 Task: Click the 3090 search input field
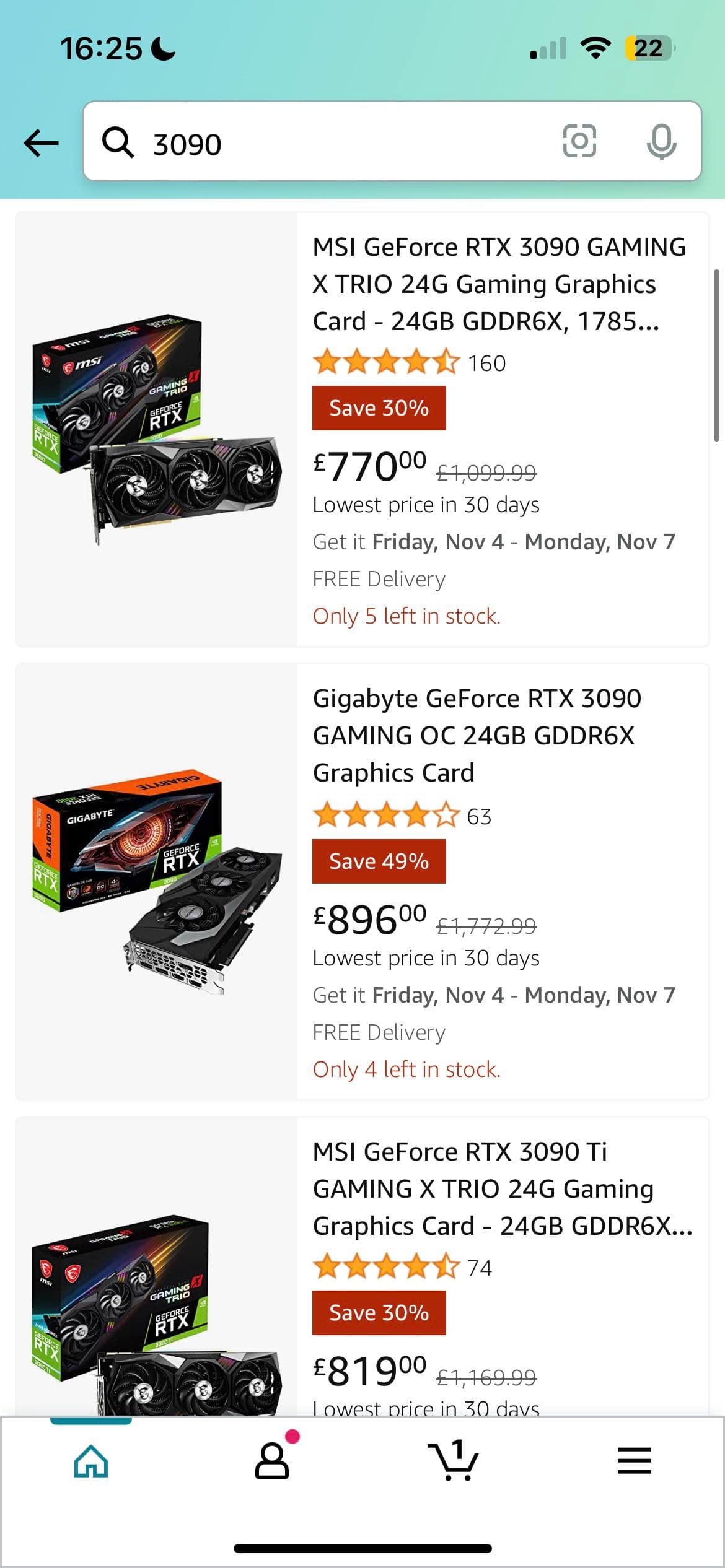pyautogui.click(x=347, y=143)
